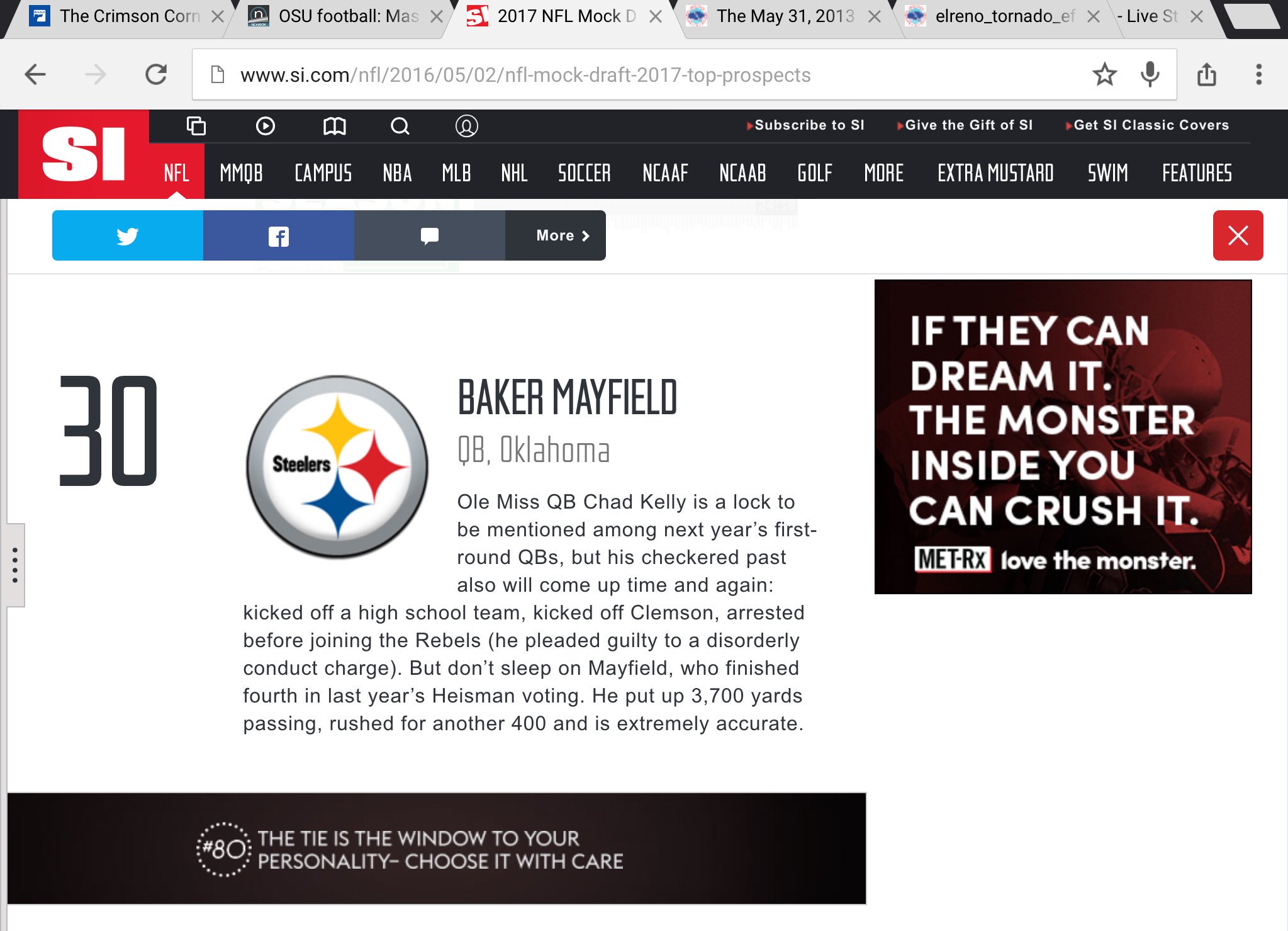1288x931 pixels.
Task: Open a new browser tab
Action: (x=1252, y=16)
